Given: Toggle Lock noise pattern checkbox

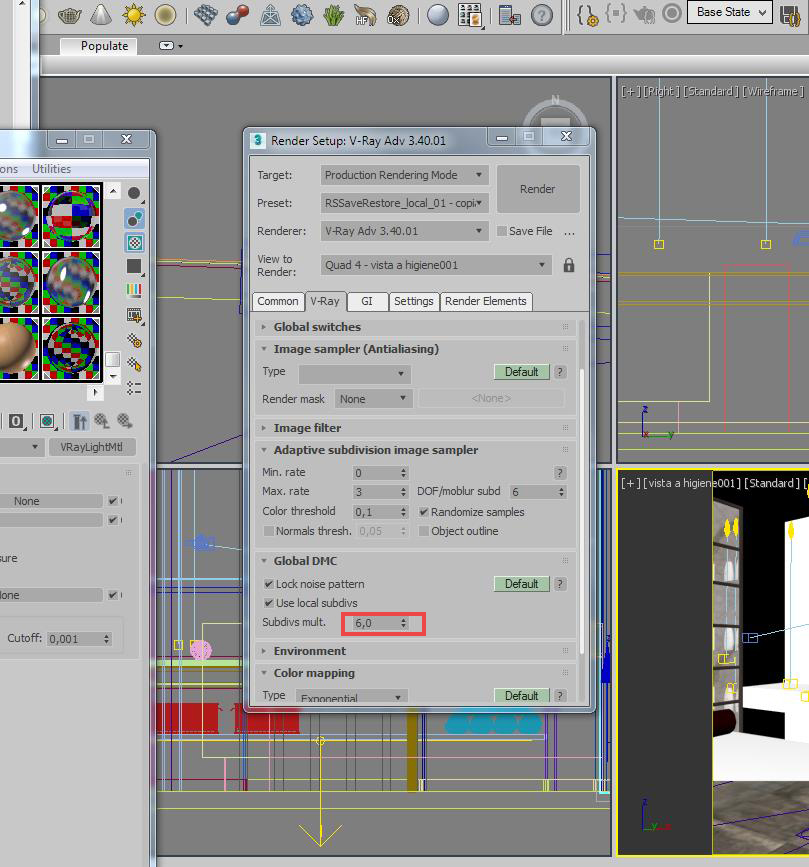Looking at the screenshot, I should 269,584.
